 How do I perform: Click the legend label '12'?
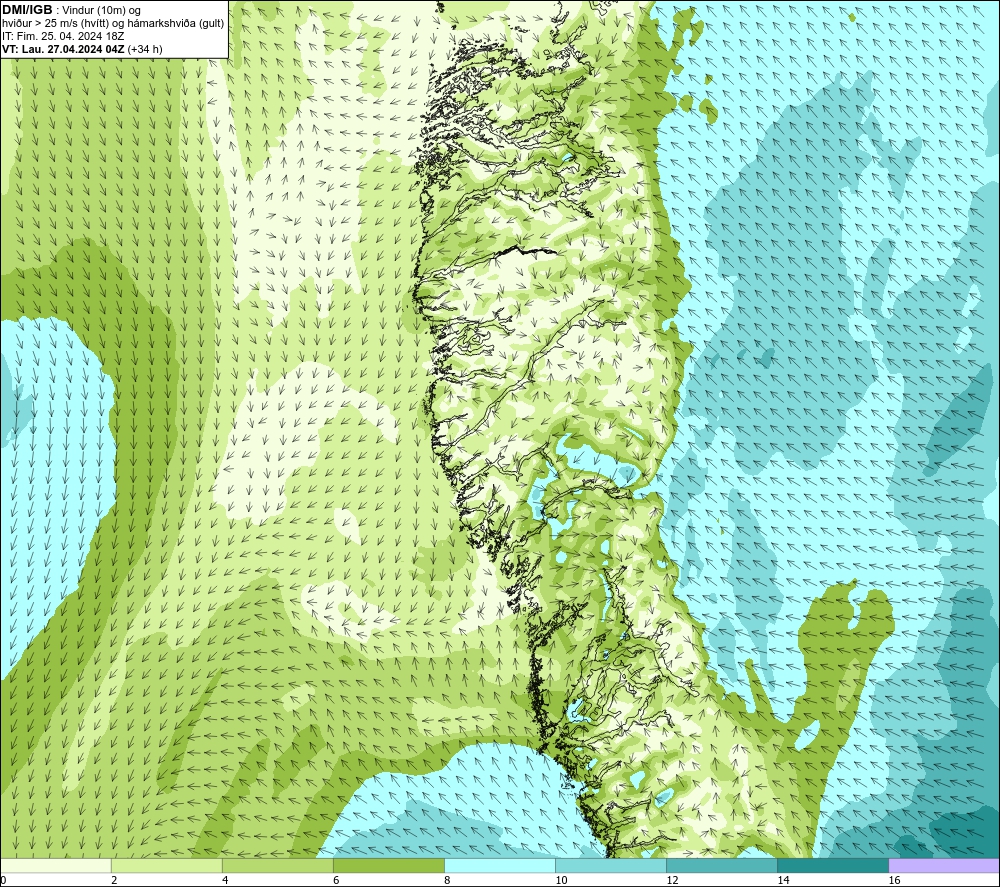point(672,880)
